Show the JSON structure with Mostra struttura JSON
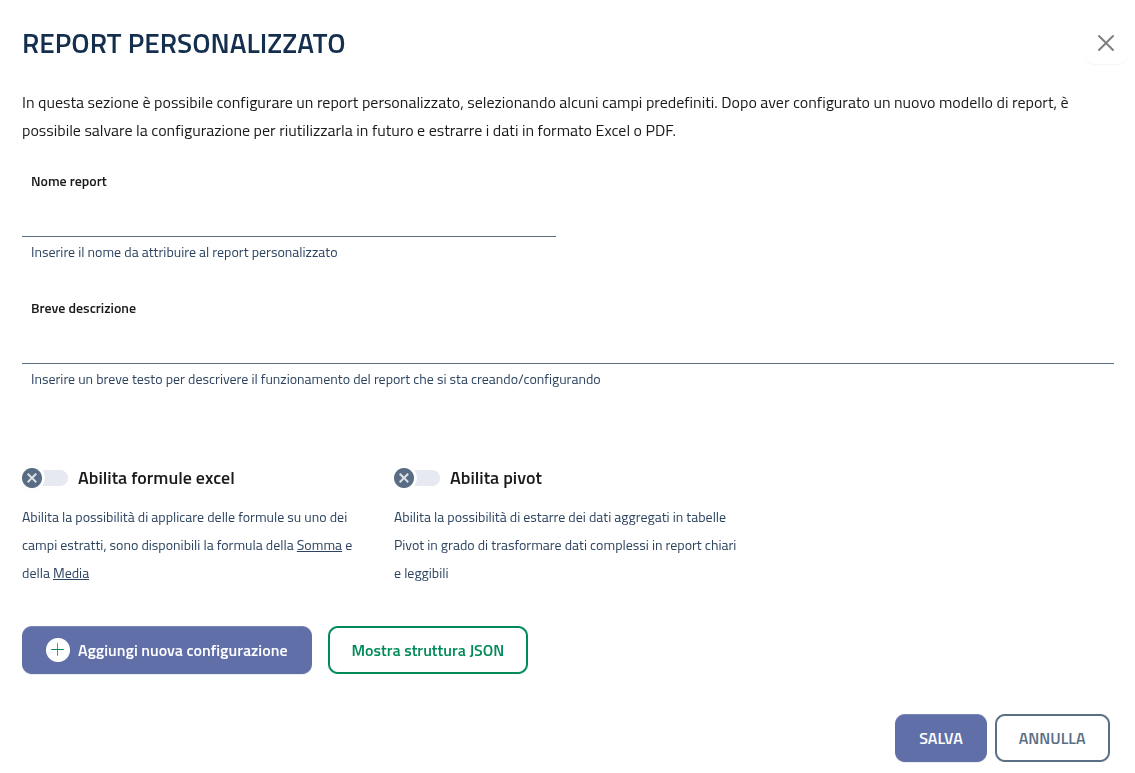 (427, 650)
